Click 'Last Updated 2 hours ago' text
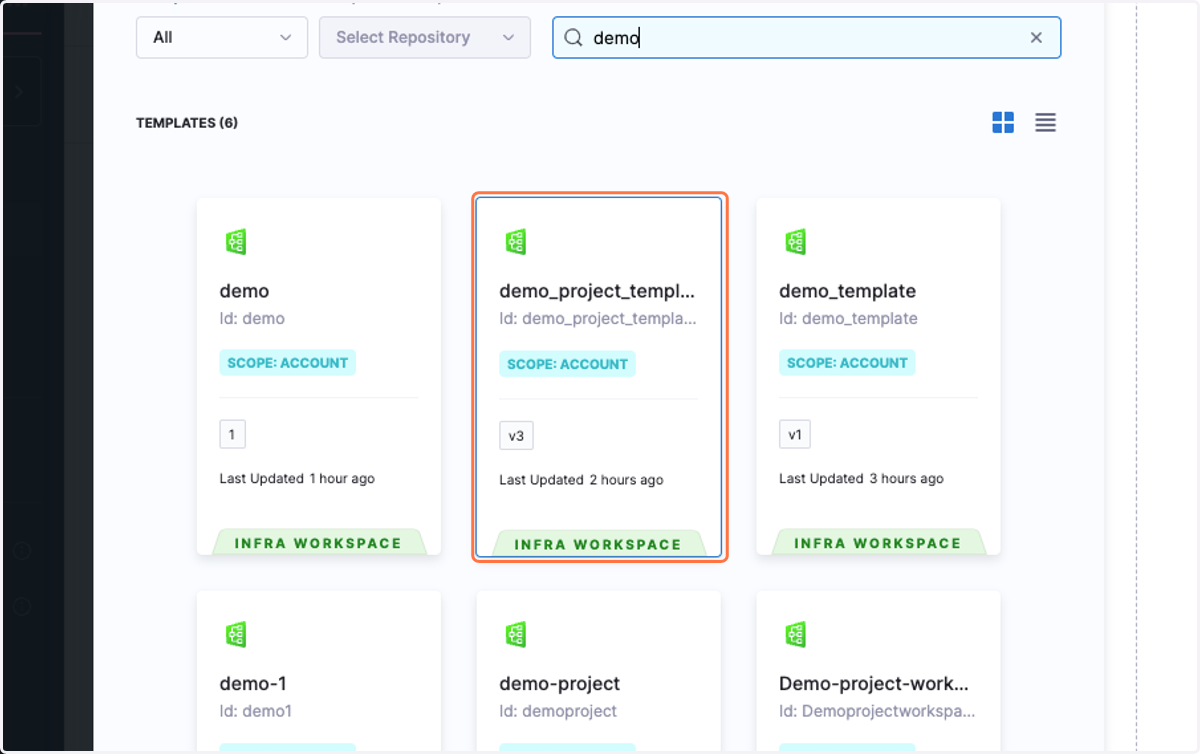This screenshot has width=1200, height=754. (581, 480)
